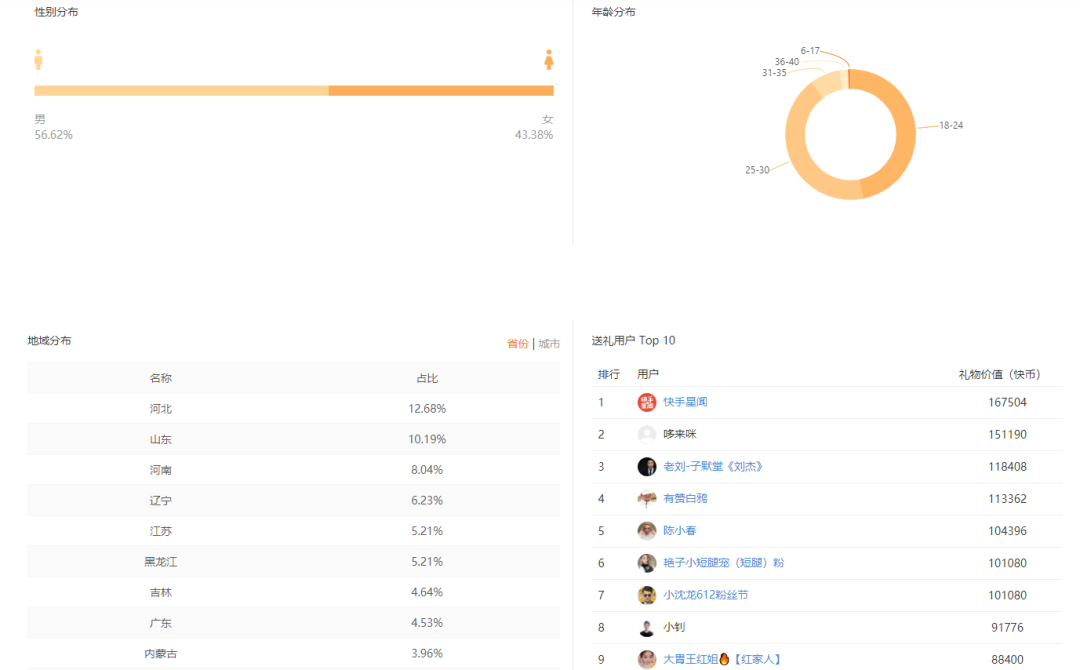Click 陈小春 profile avatar
The width and height of the screenshot is (1080, 670).
coord(647,531)
